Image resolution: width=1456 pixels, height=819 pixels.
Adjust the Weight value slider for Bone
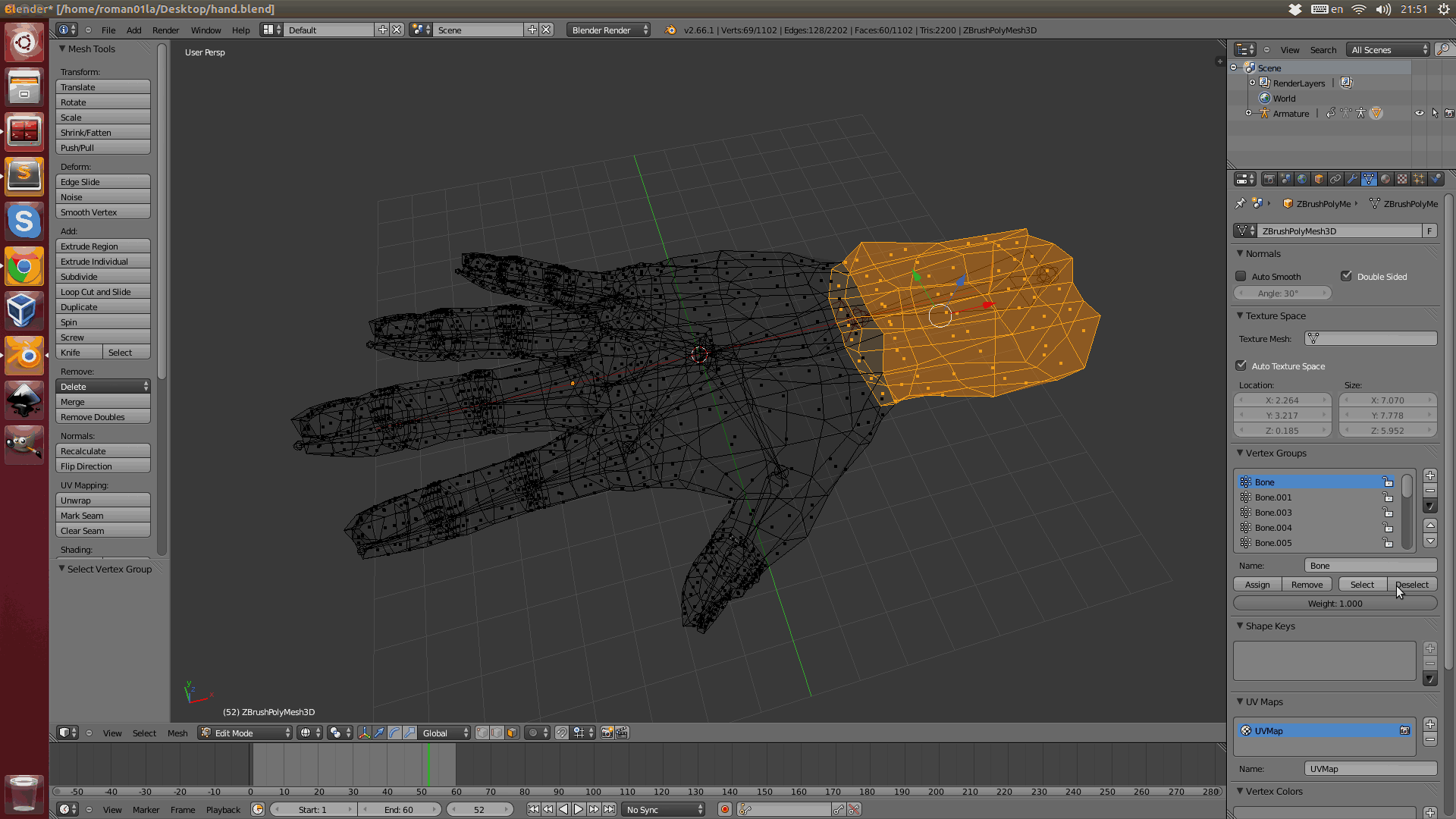1334,602
